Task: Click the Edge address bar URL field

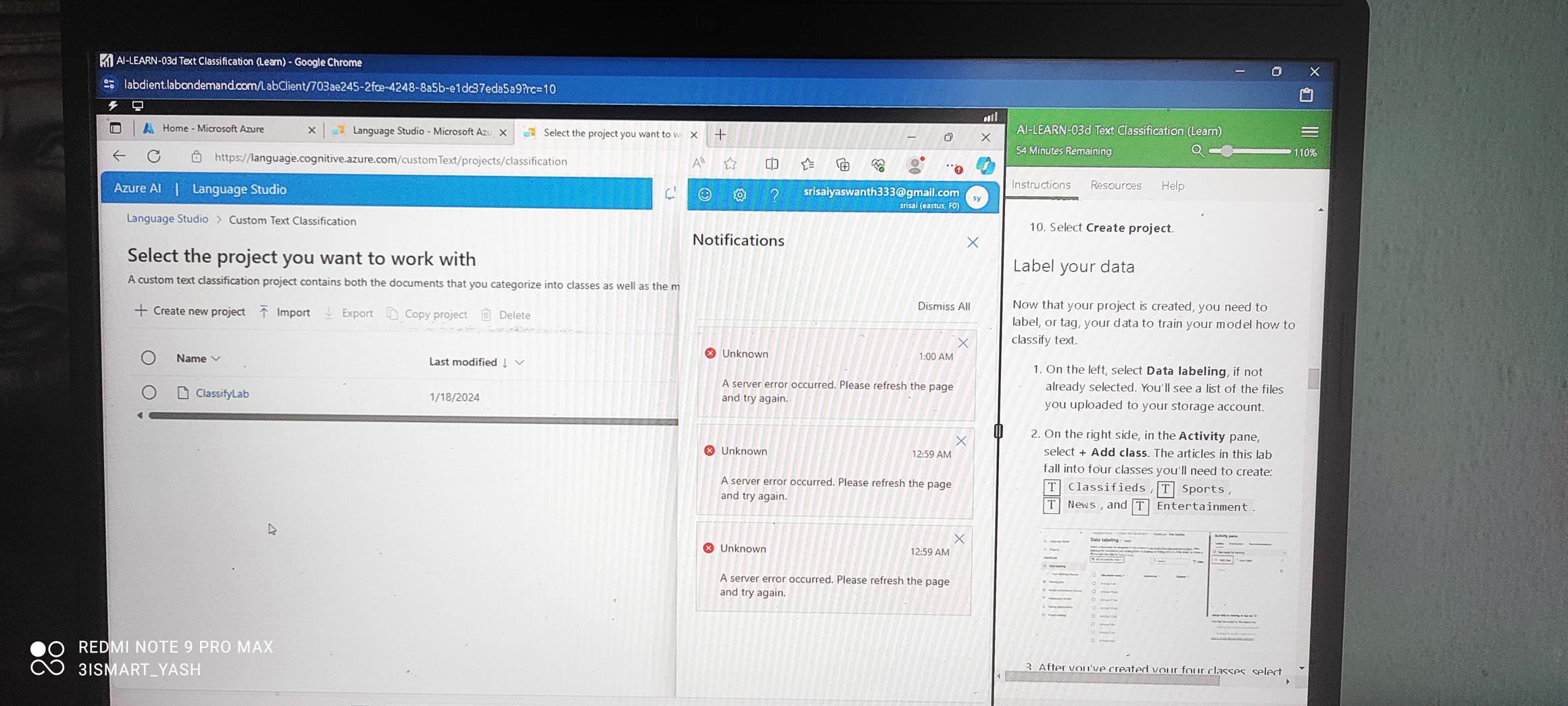Action: 391,160
